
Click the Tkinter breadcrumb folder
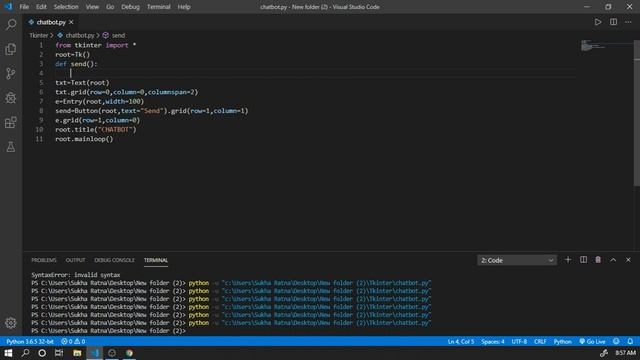(38, 36)
